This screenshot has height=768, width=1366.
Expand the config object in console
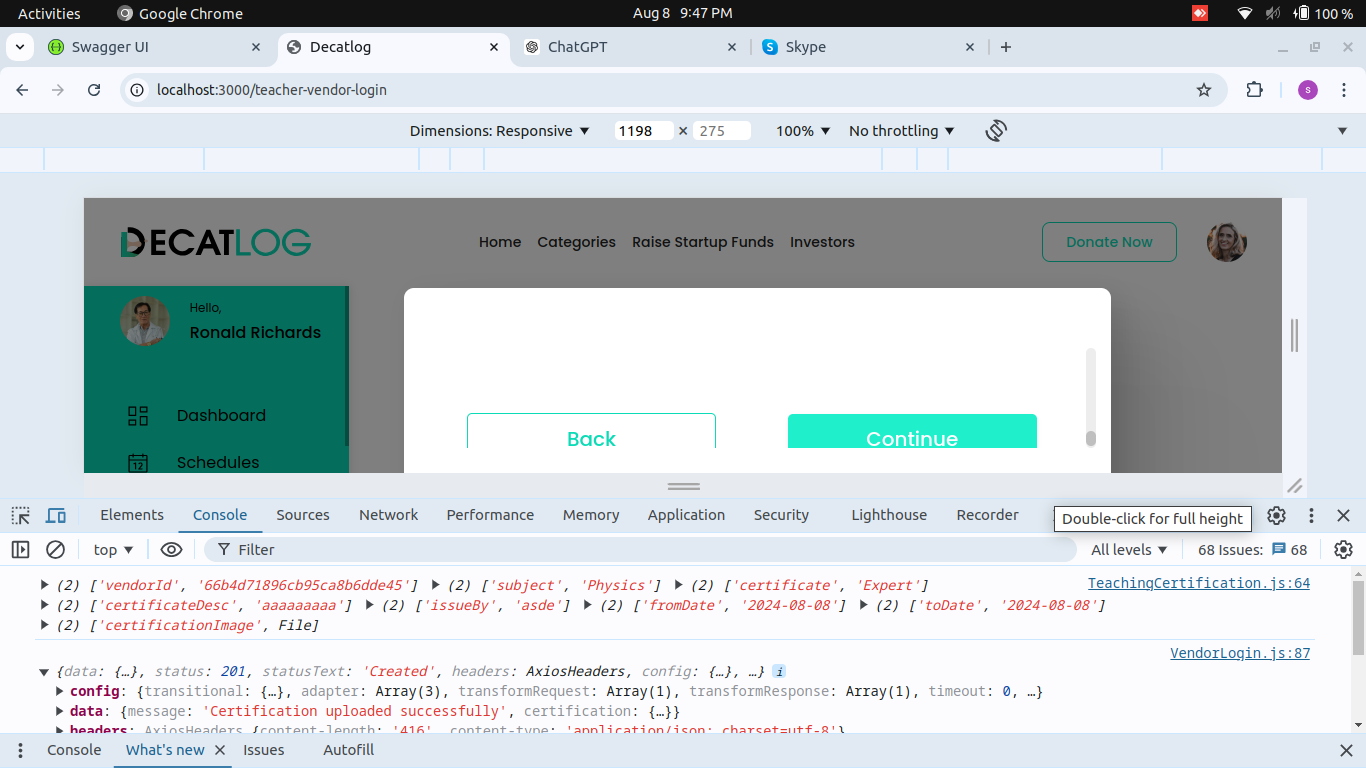(60, 692)
